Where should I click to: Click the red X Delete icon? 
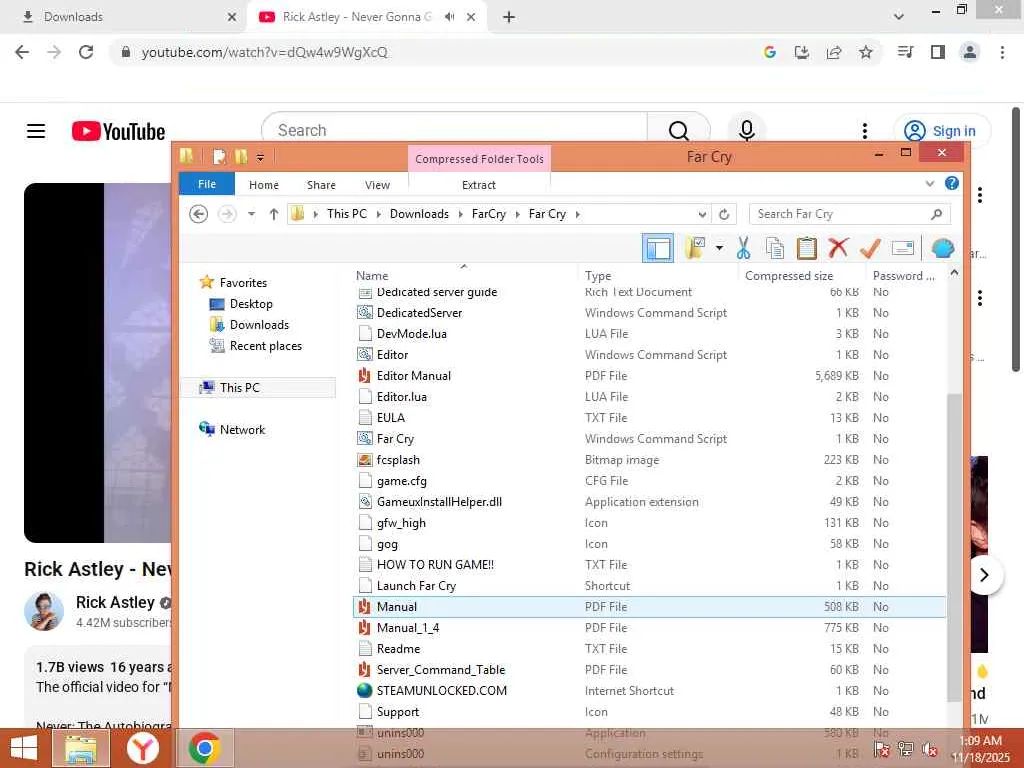838,248
